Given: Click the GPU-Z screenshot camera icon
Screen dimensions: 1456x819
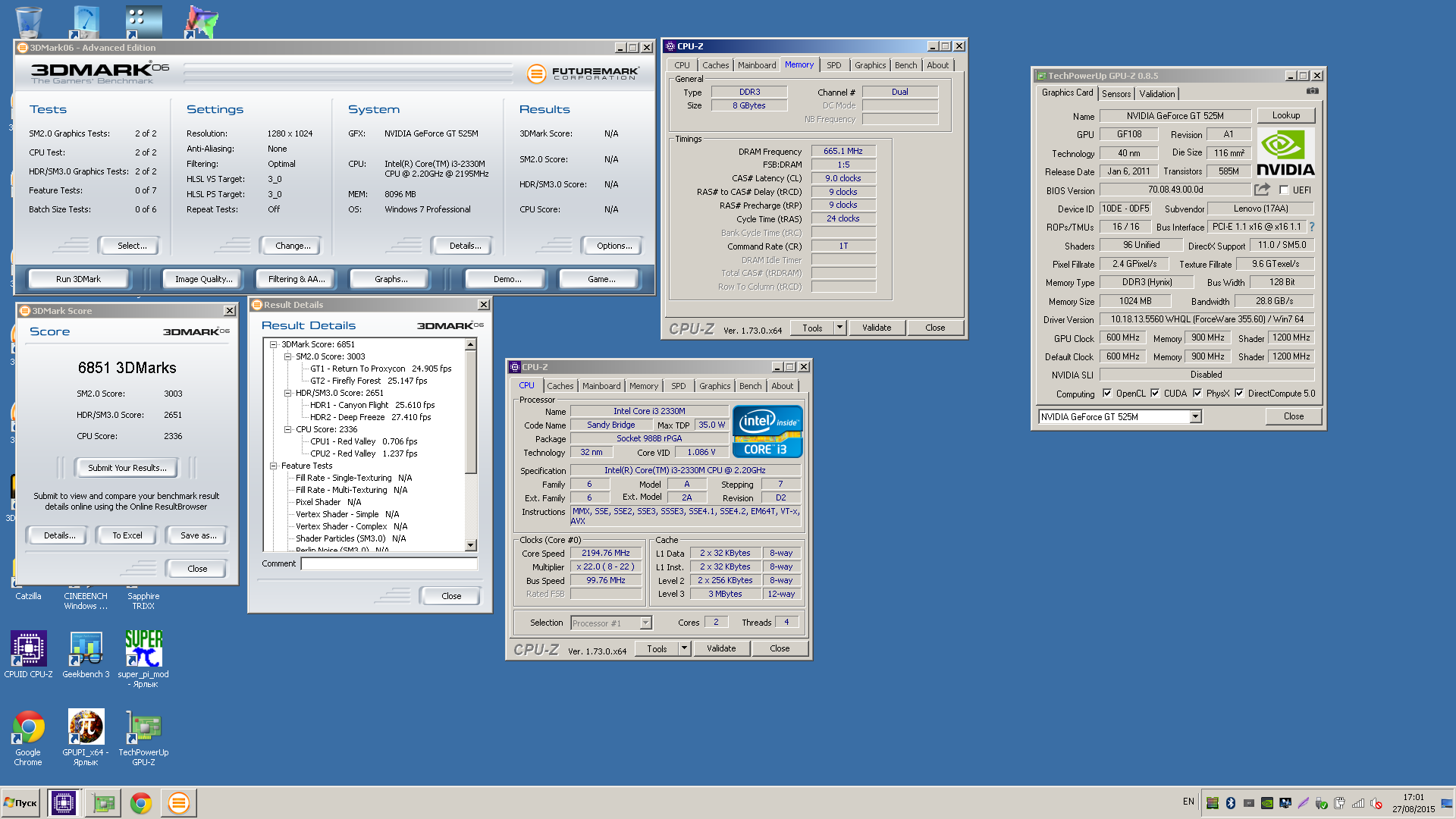Looking at the screenshot, I should 1313,91.
